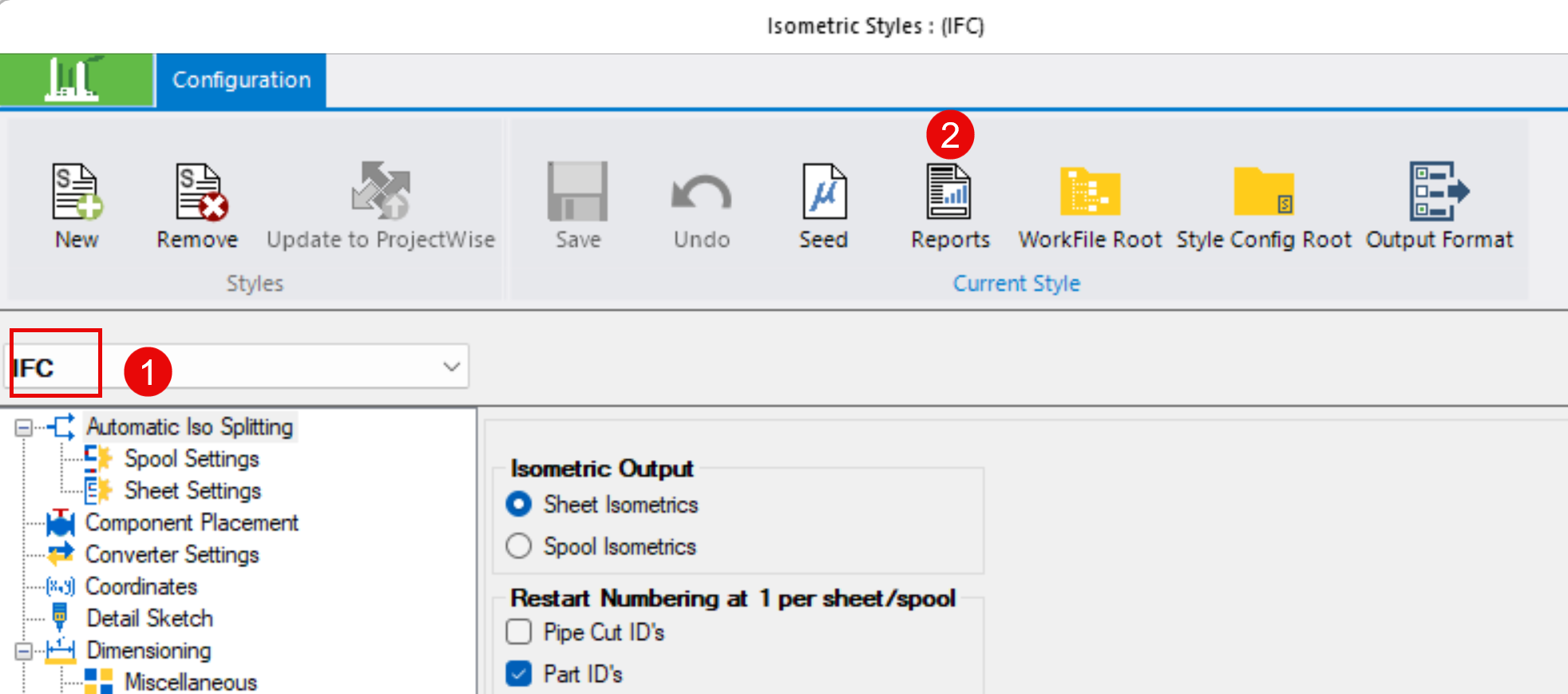Viewport: 1568px width, 694px height.
Task: Select the WorkFile Root folder icon
Action: (1090, 192)
